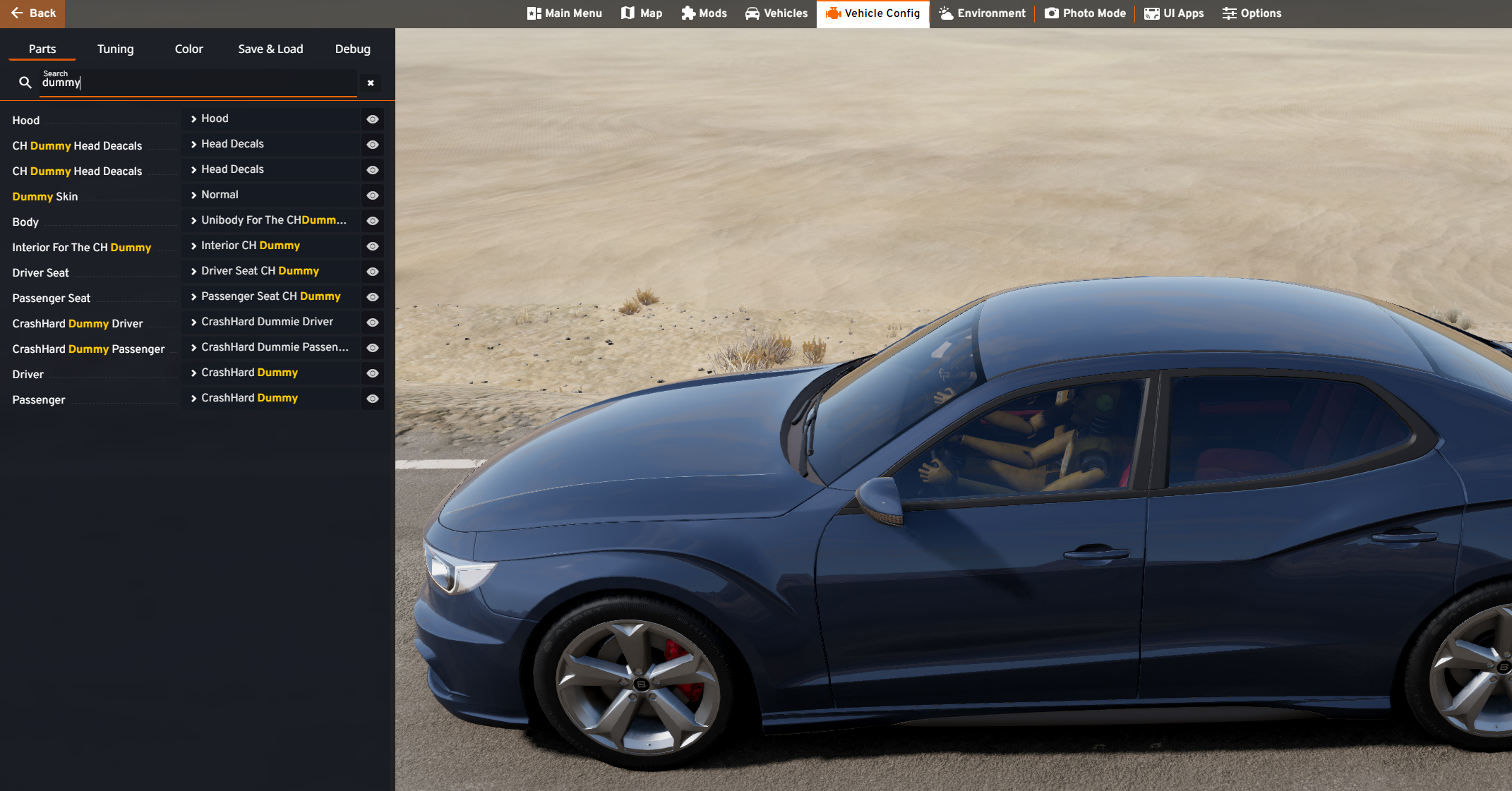This screenshot has width=1512, height=791.
Task: Click the search magnifier icon
Action: (25, 83)
